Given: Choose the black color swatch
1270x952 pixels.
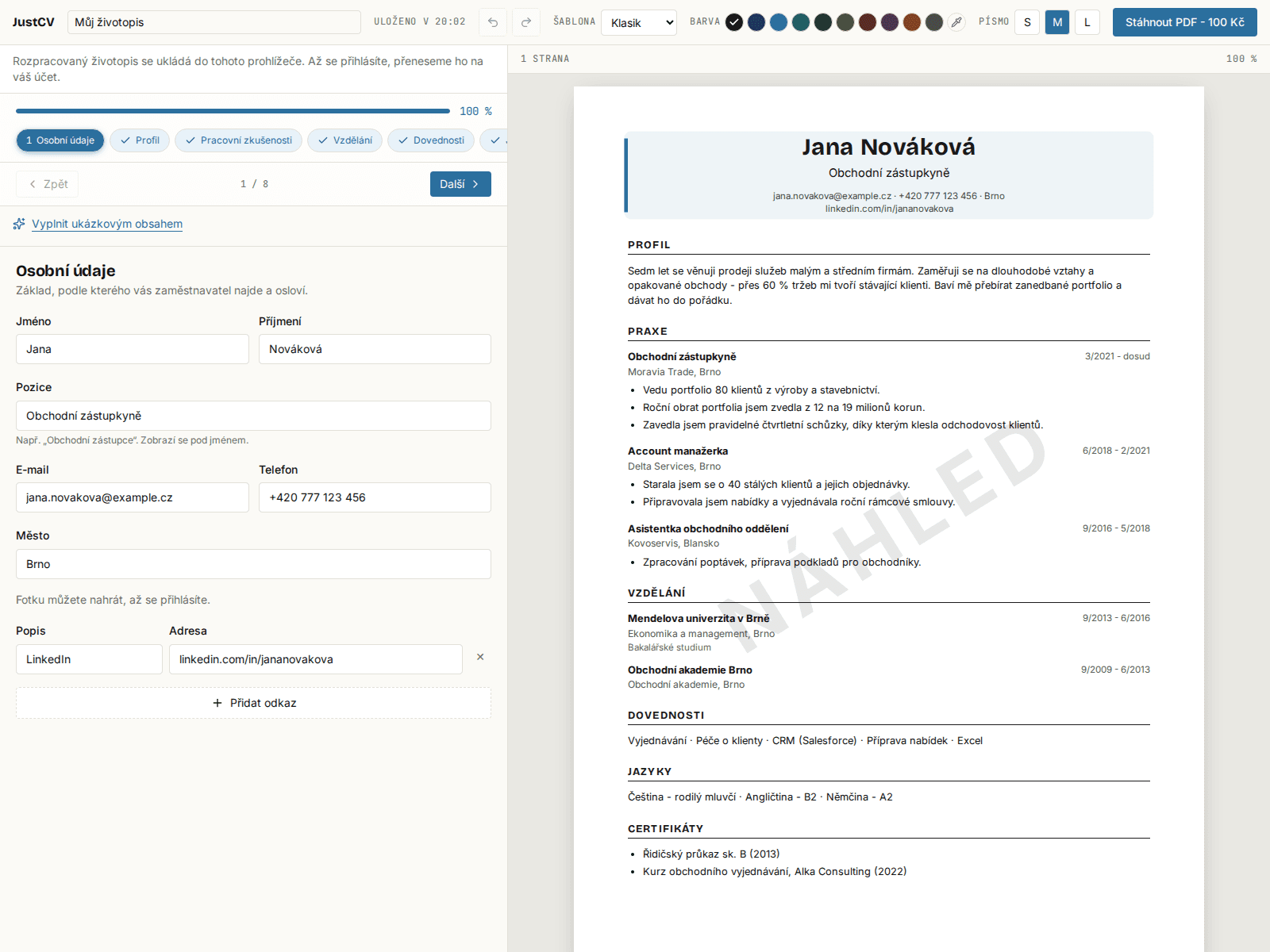Looking at the screenshot, I should pyautogui.click(x=734, y=22).
